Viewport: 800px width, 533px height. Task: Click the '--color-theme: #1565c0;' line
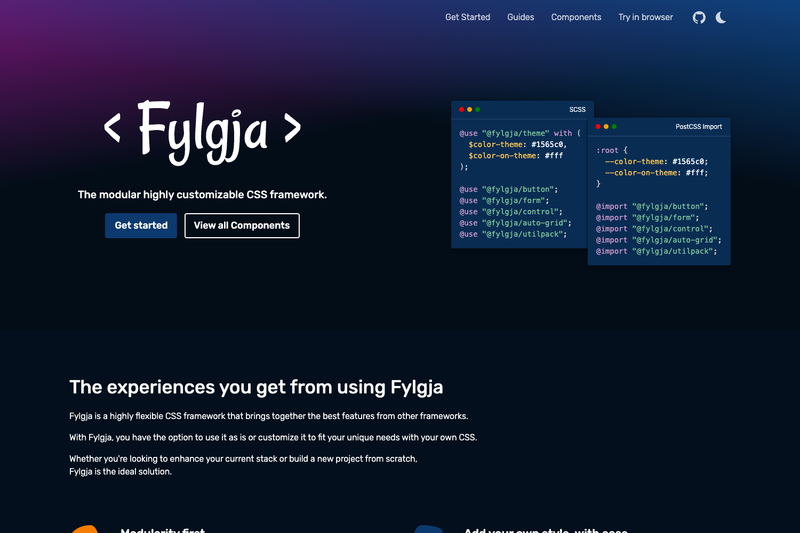(656, 162)
